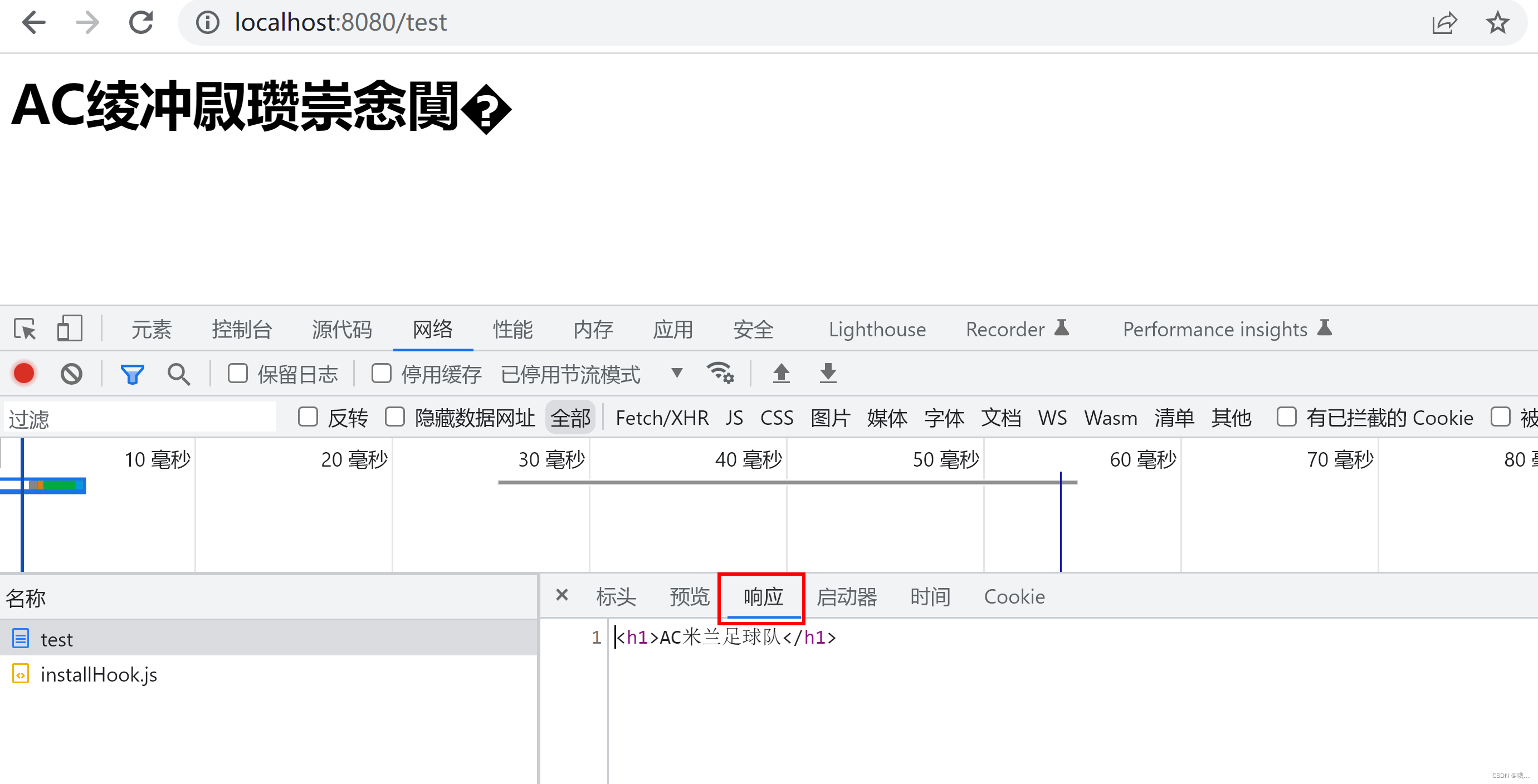This screenshot has height=784, width=1538.
Task: Select the installHook.js request row
Action: pyautogui.click(x=99, y=674)
